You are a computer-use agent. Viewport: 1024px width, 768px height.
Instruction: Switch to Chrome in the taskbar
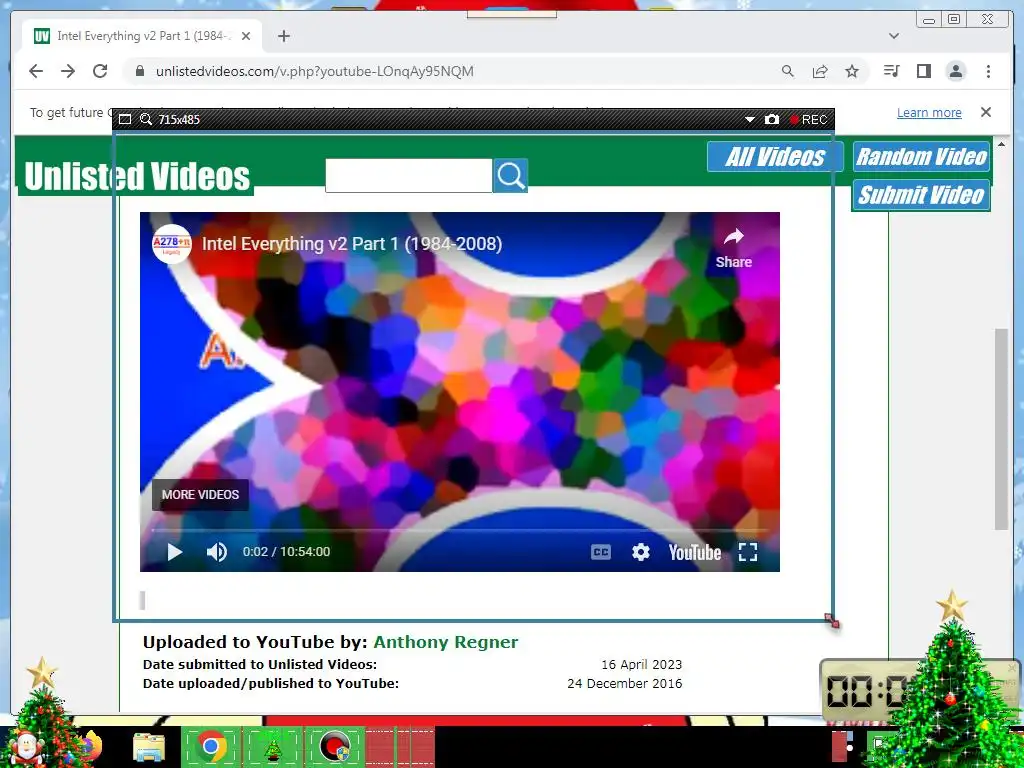(211, 746)
